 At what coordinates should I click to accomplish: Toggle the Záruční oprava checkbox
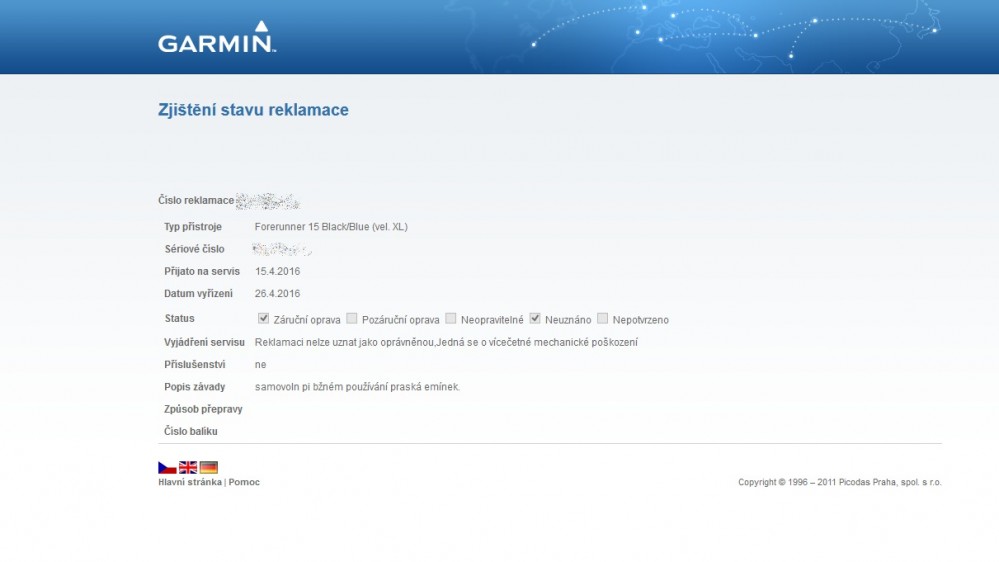click(263, 319)
